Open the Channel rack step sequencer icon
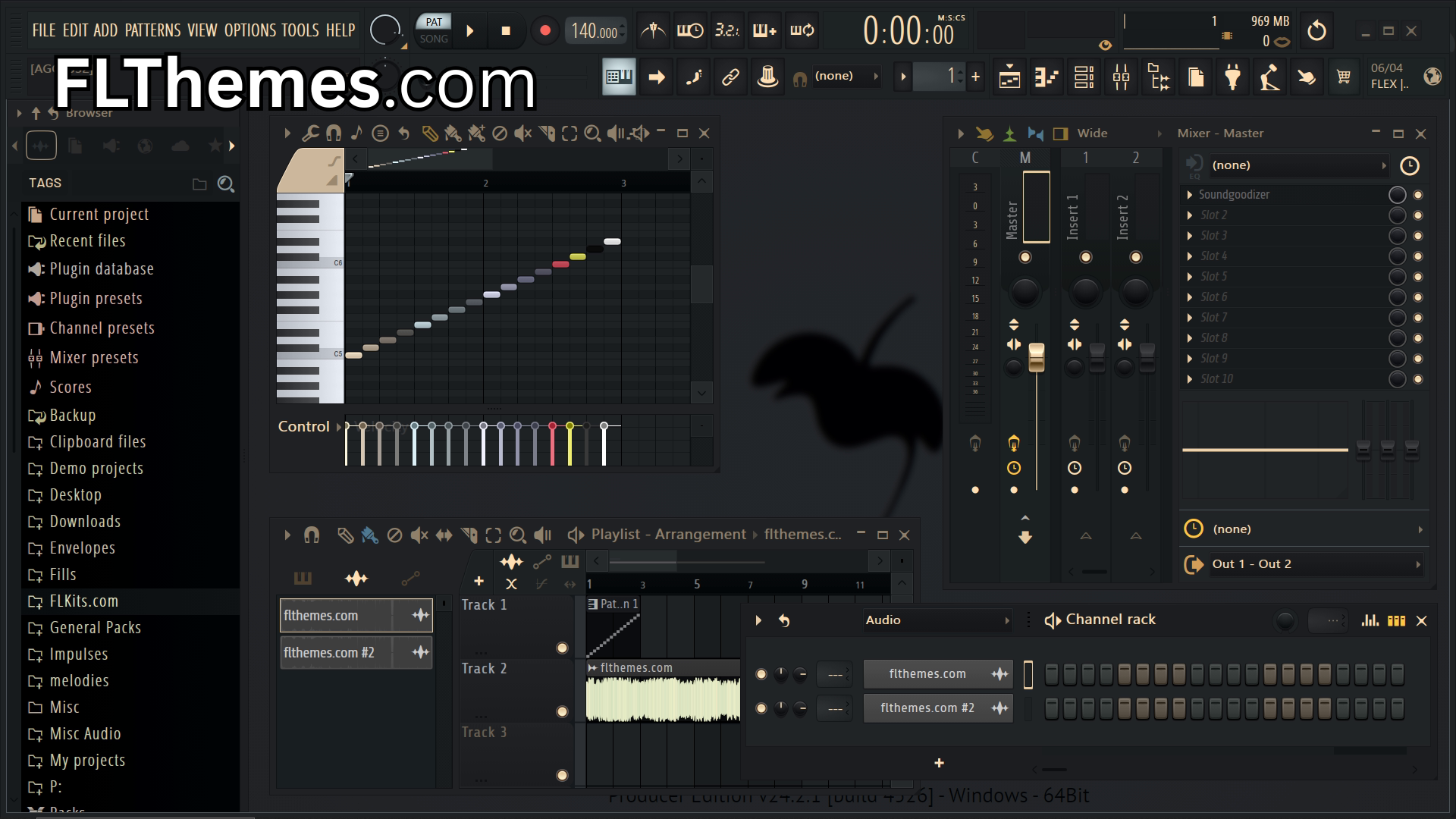 click(x=1396, y=620)
